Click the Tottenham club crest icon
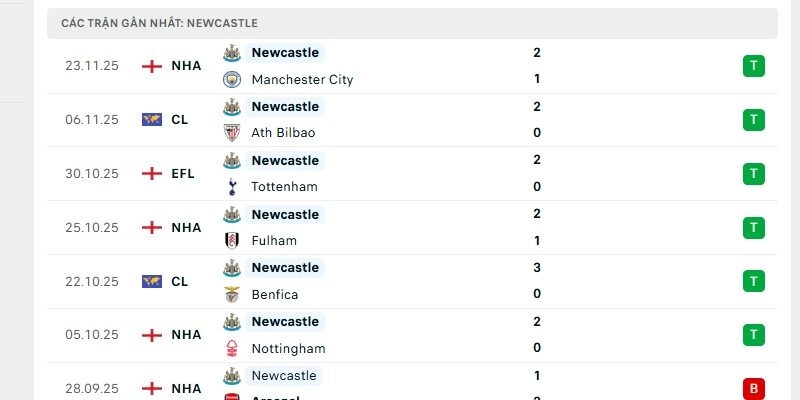 (232, 187)
